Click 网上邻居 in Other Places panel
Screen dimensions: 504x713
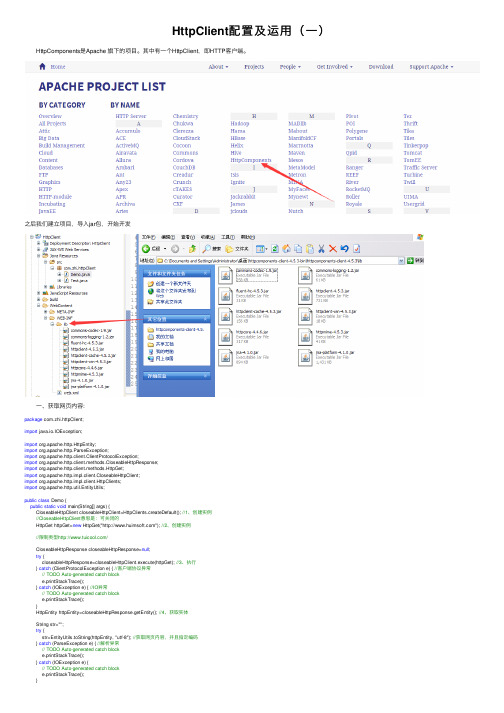click(165, 359)
